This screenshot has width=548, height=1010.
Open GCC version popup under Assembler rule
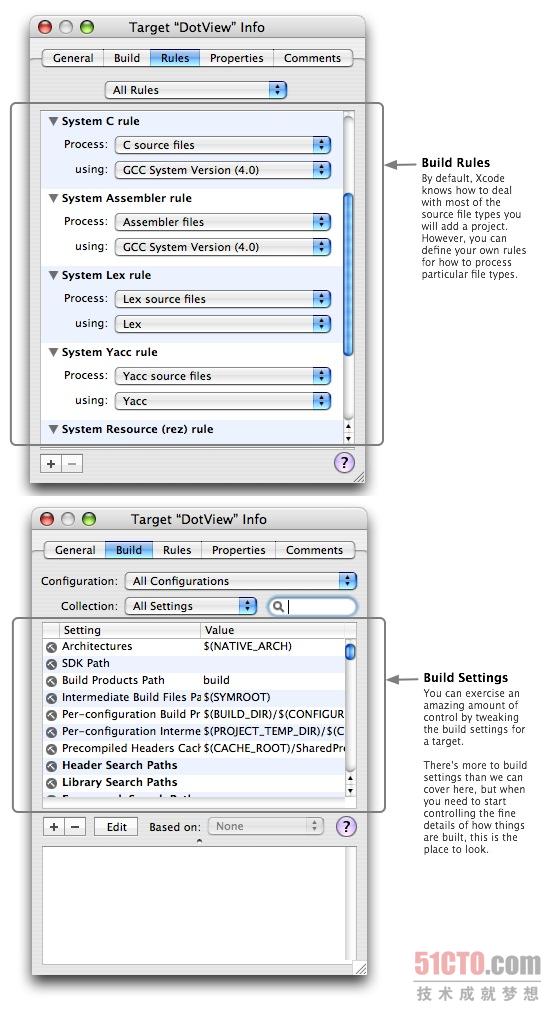tap(223, 247)
